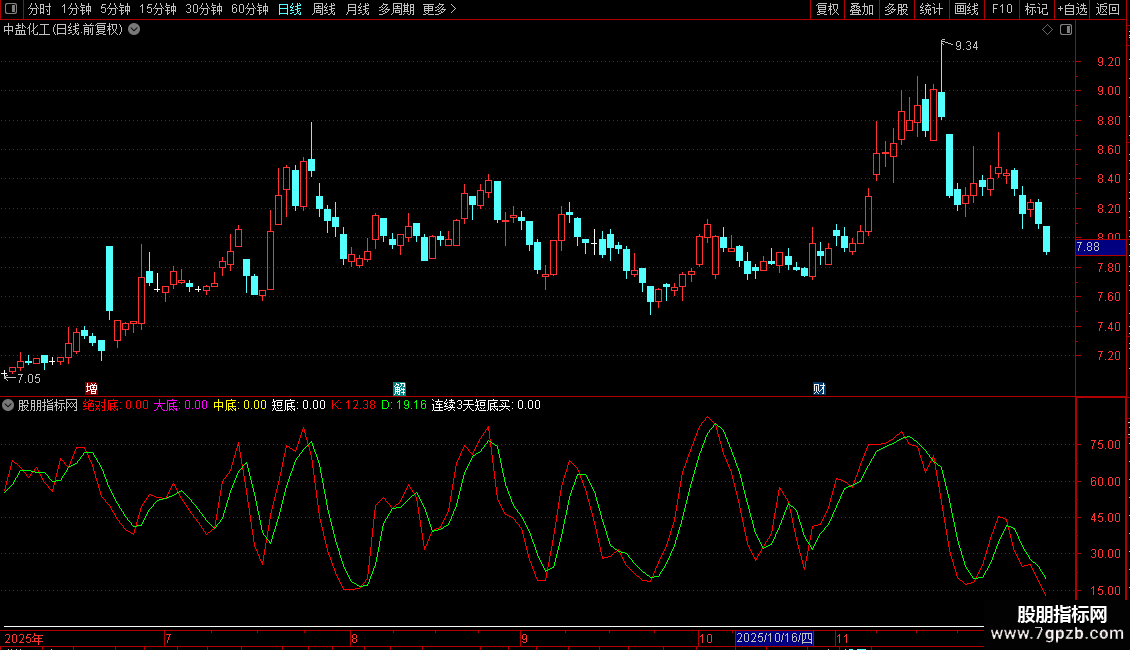
Task: Click the 叠加 overlay button
Action: [861, 9]
